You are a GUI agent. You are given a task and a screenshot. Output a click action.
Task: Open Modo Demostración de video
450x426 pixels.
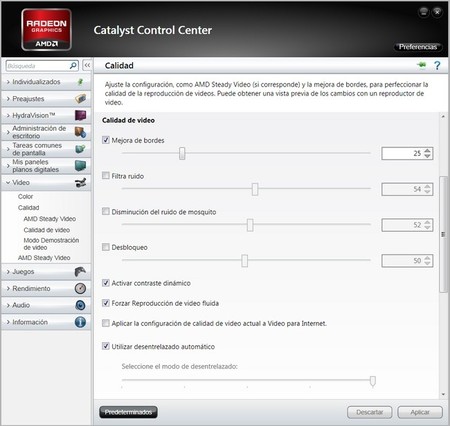point(51,244)
